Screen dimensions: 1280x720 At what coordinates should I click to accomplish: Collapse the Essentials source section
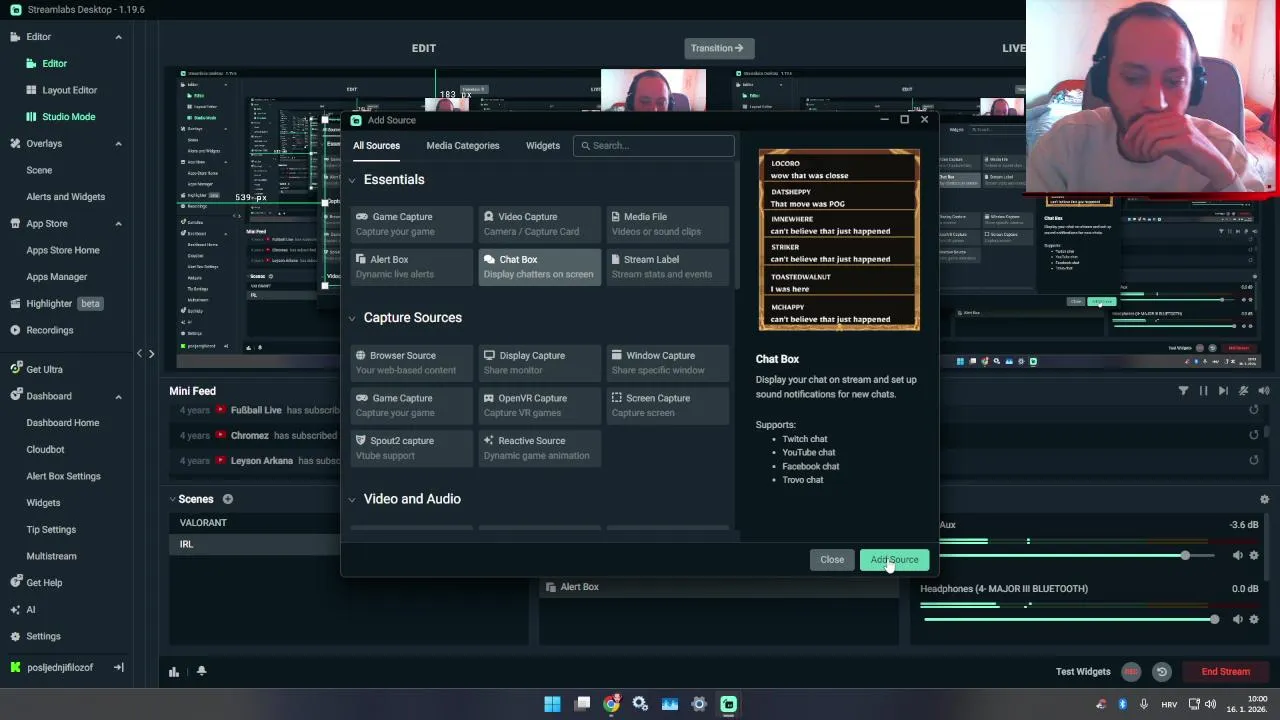(x=352, y=180)
